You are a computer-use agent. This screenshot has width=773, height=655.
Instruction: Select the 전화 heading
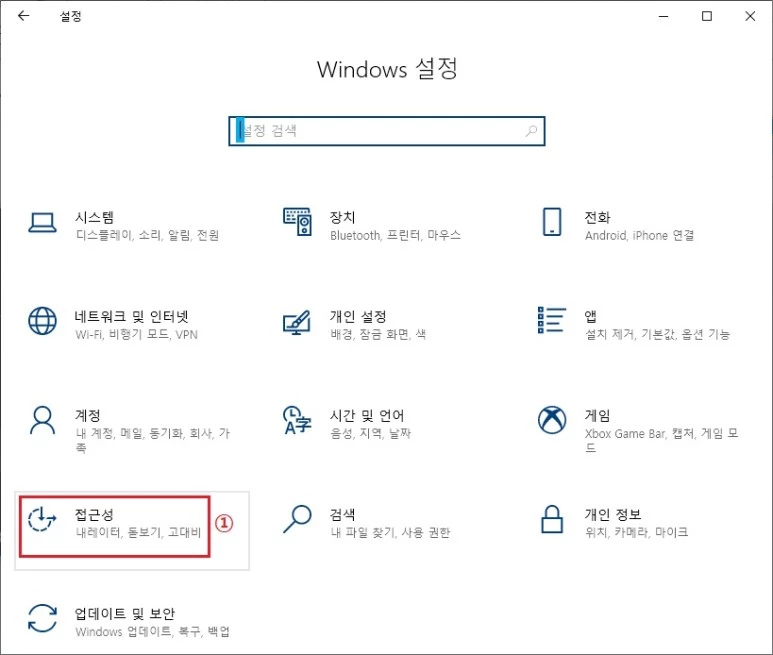(x=597, y=217)
